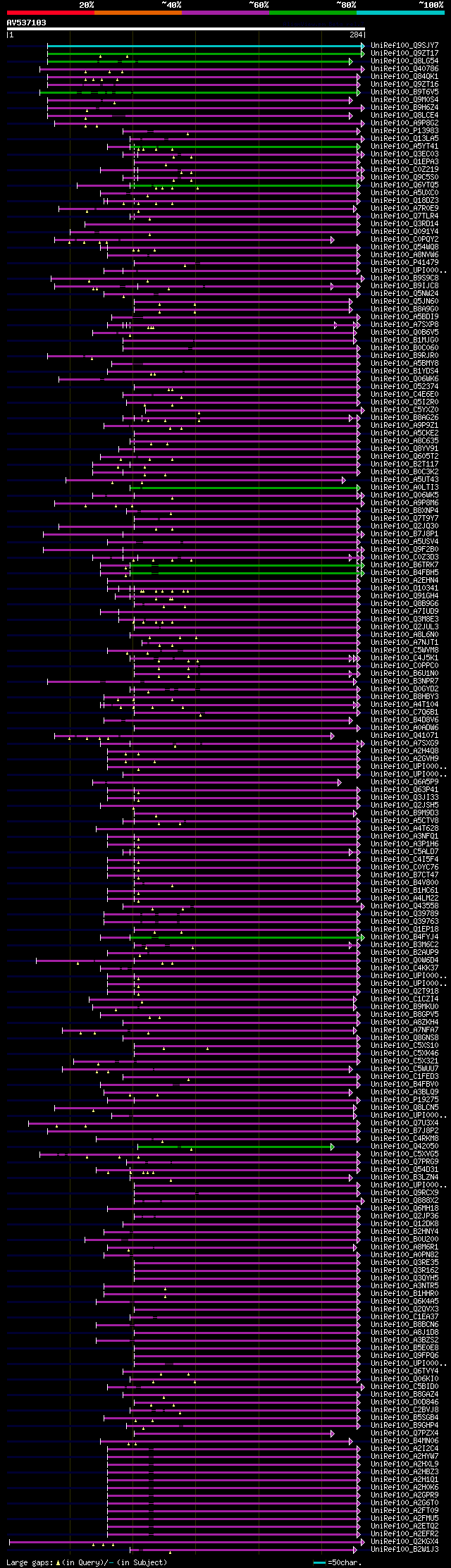
Task: Select hit label UniRef100_O52374
Action: point(404,387)
